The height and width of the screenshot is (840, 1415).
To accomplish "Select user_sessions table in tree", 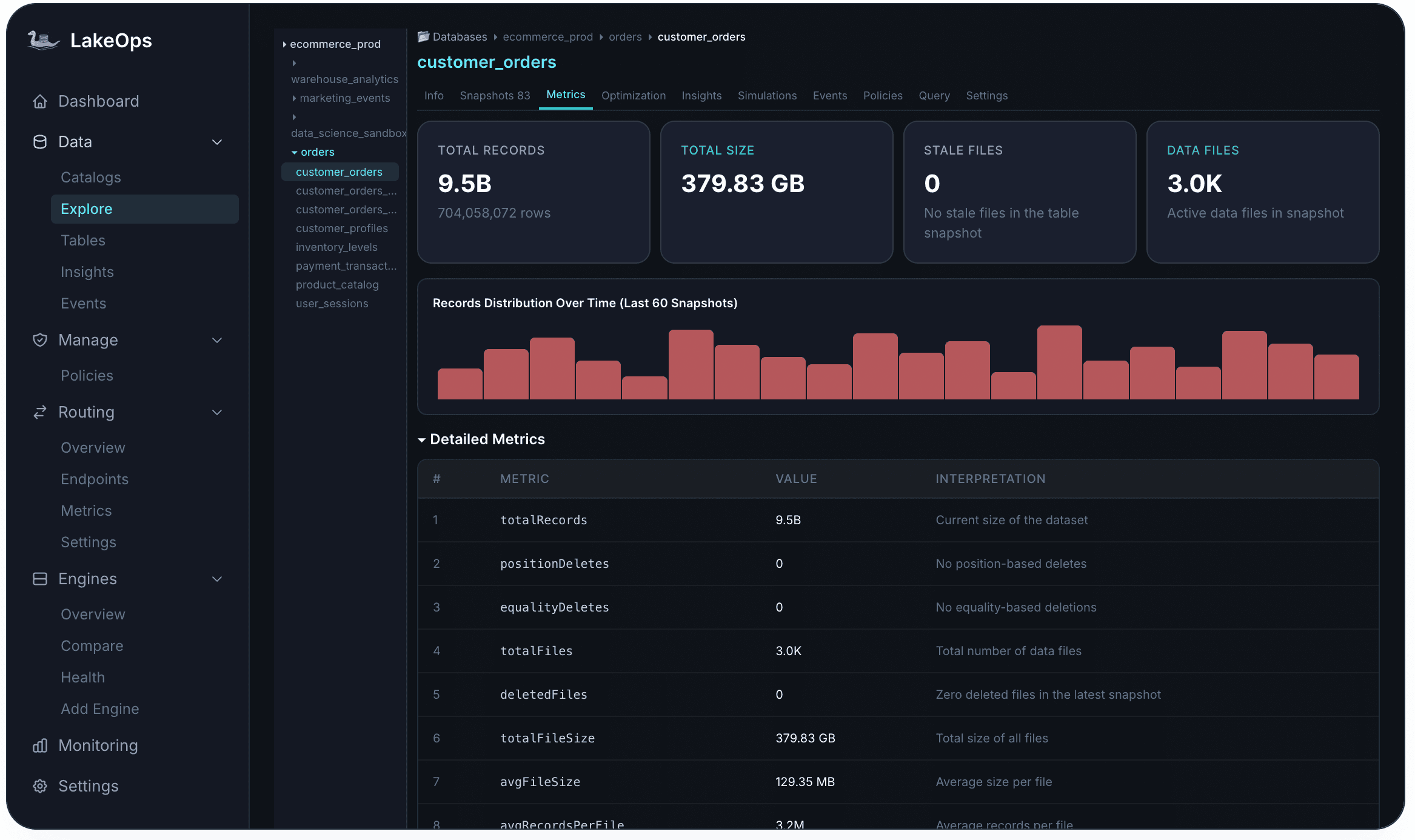I will point(332,304).
